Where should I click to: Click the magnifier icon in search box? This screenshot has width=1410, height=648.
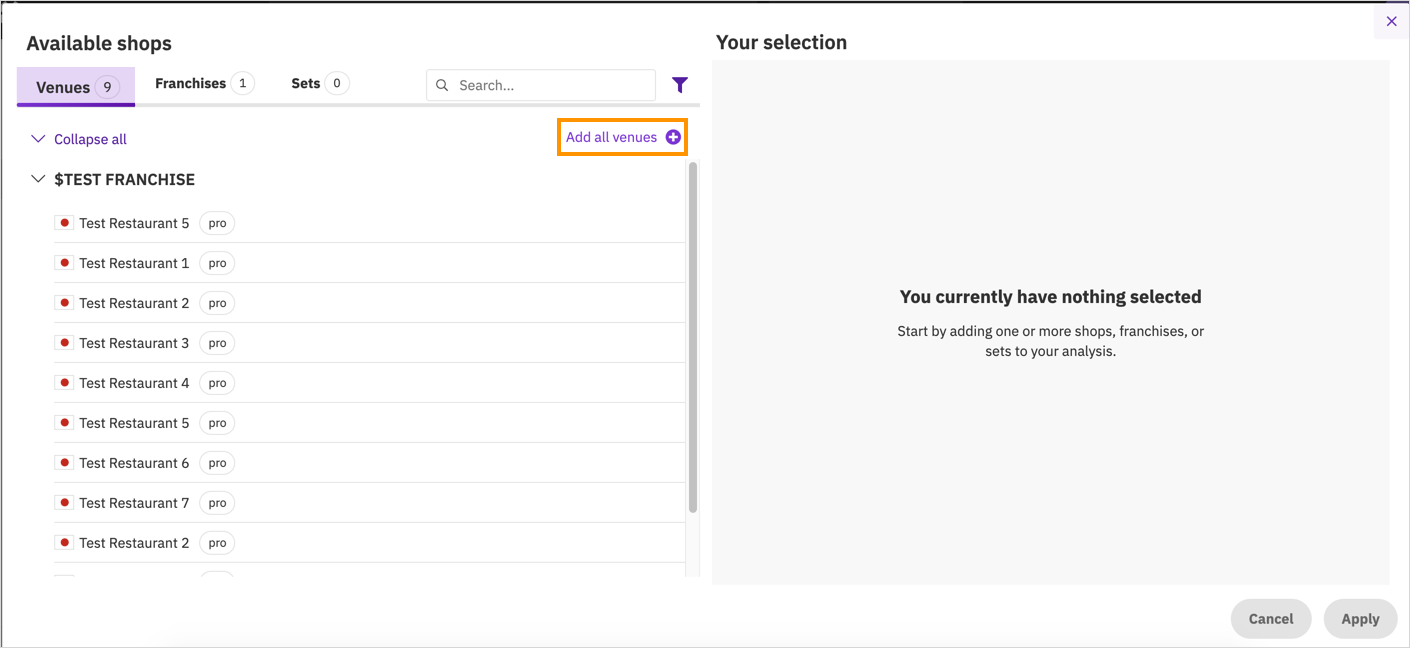(x=442, y=85)
